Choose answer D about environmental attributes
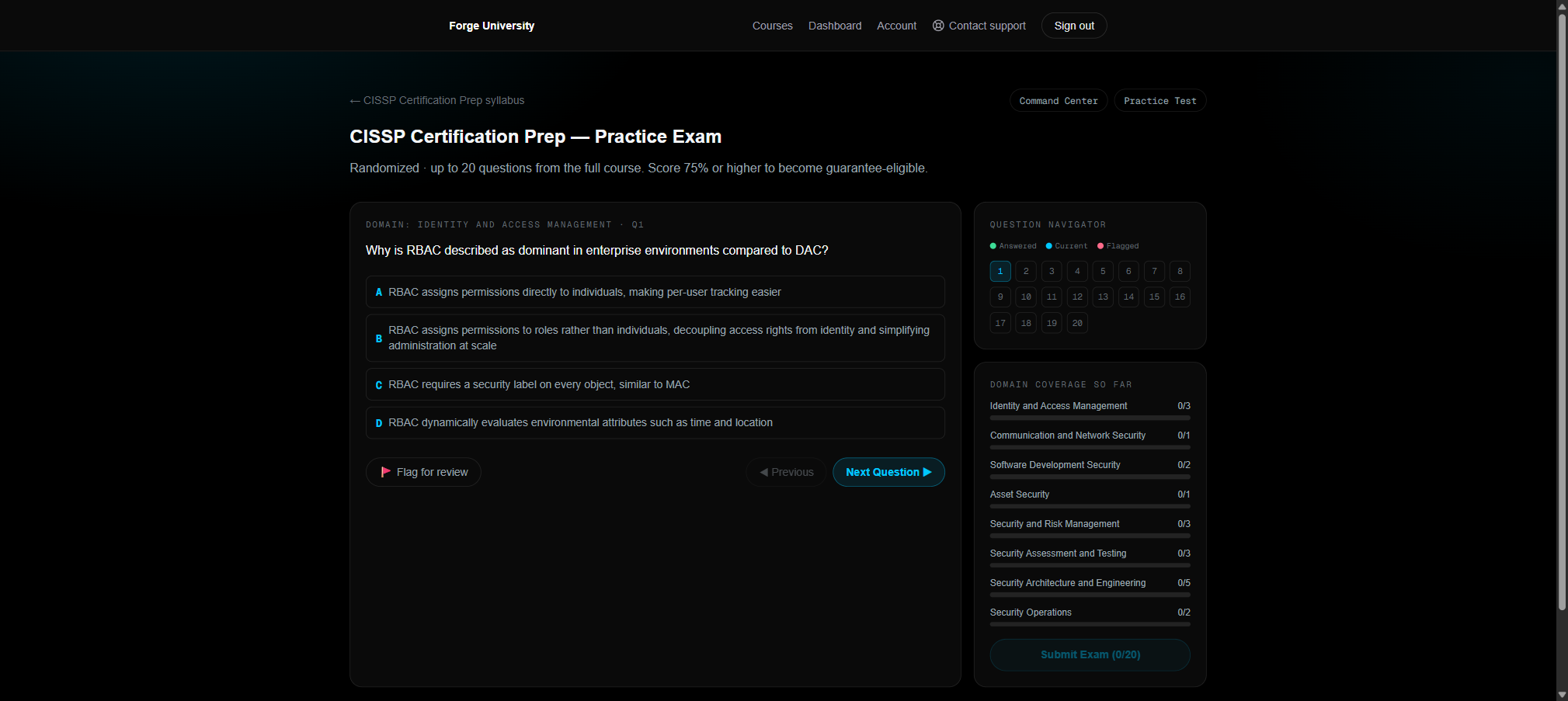The height and width of the screenshot is (701, 1568). coord(655,422)
